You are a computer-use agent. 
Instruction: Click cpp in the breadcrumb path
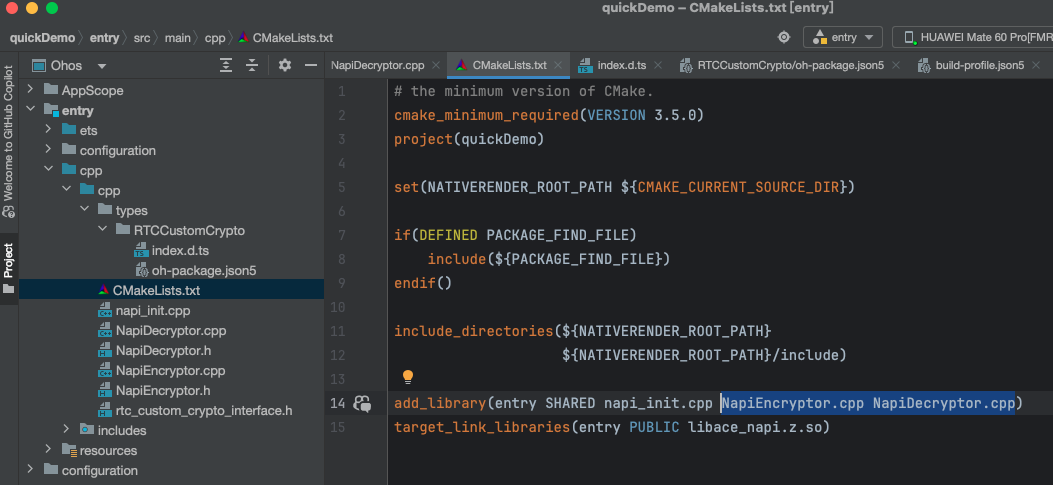pyautogui.click(x=215, y=38)
